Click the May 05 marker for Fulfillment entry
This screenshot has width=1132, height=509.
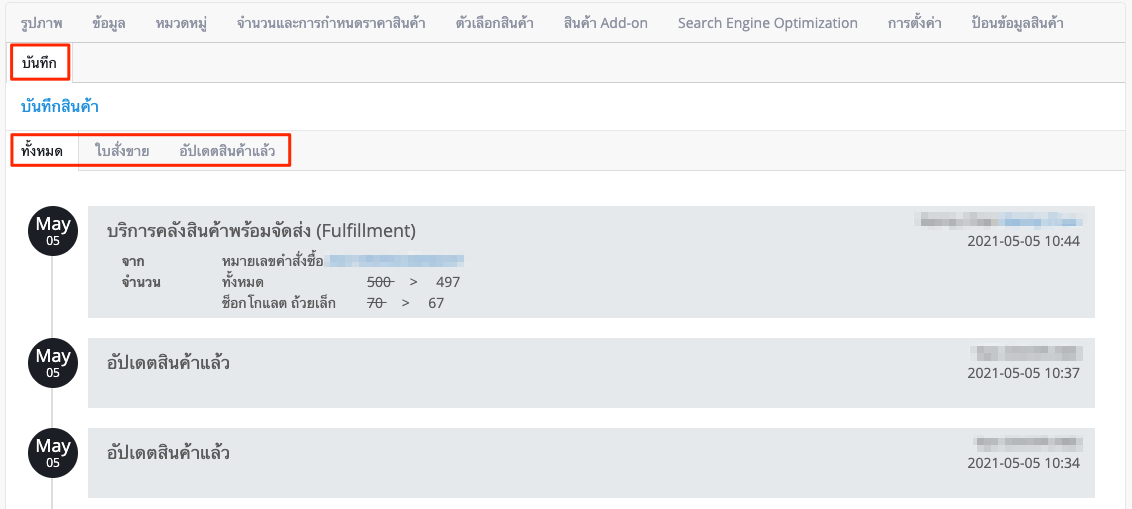(53, 230)
